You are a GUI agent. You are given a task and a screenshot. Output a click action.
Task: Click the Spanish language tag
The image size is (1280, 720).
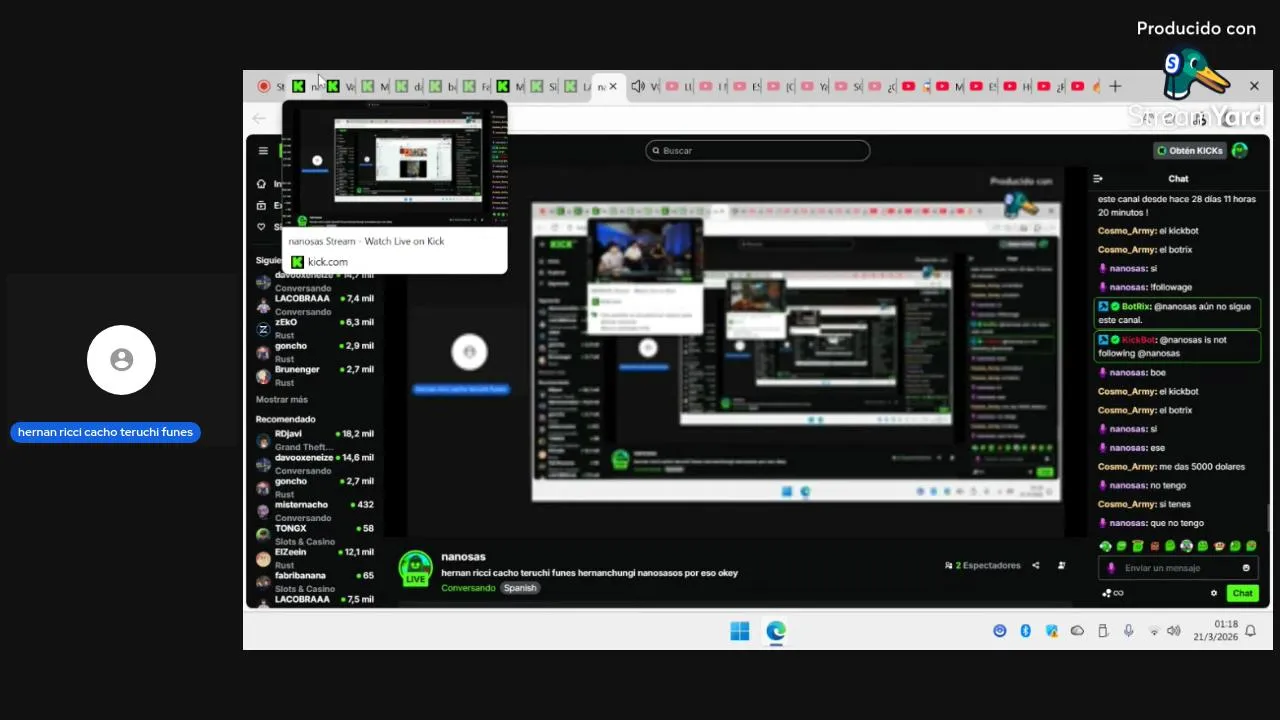tap(520, 588)
